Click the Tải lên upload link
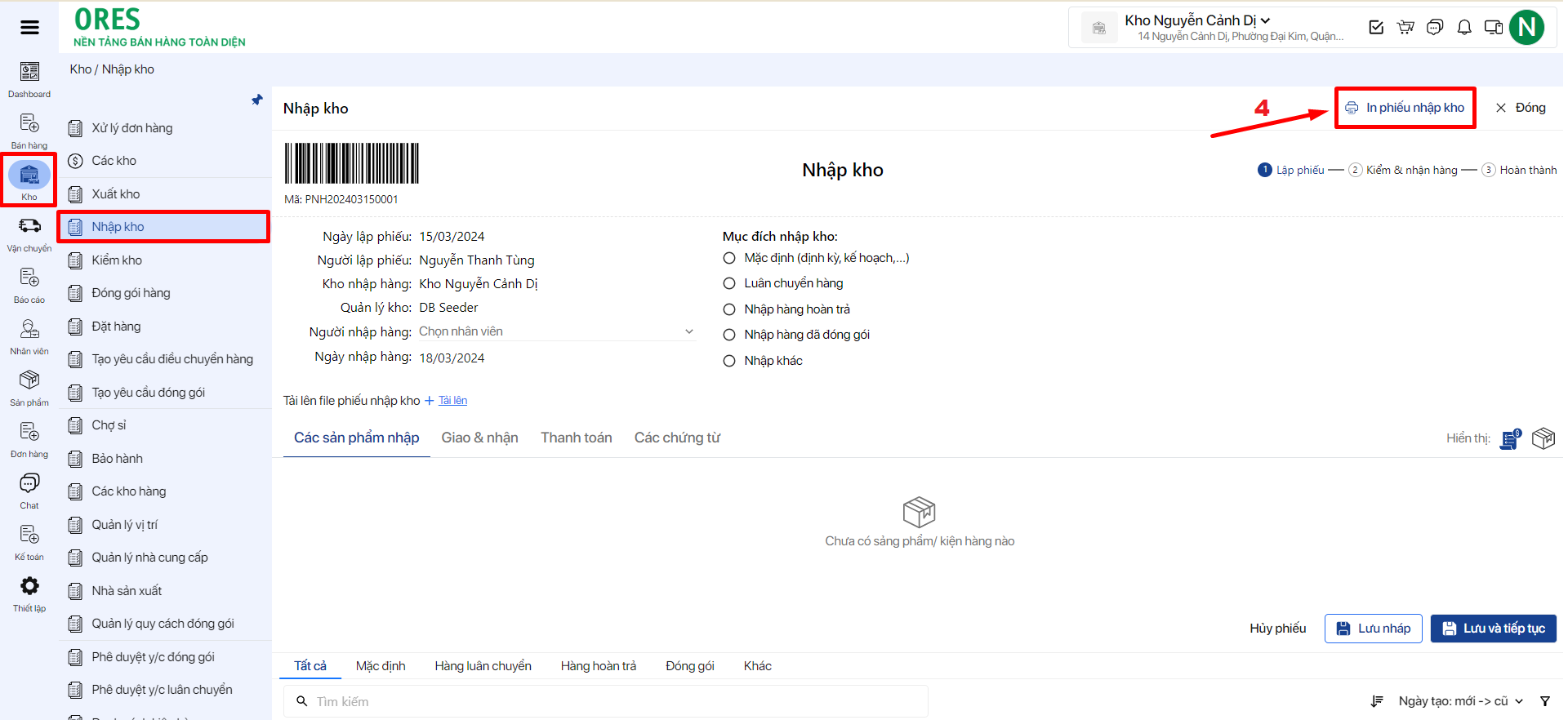Image resolution: width=1568 pixels, height=720 pixels. 452,401
